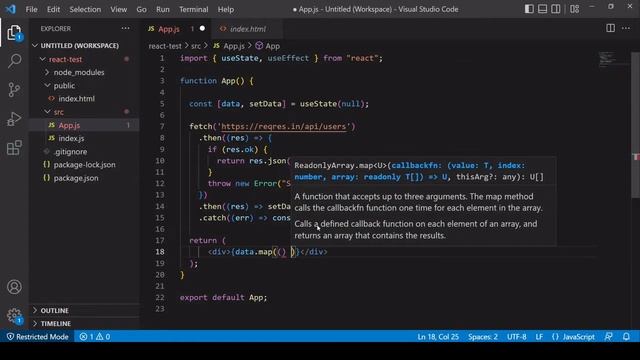Open the reqres.in API URL link in code
Viewport: 640px width, 360px height.
point(283,127)
